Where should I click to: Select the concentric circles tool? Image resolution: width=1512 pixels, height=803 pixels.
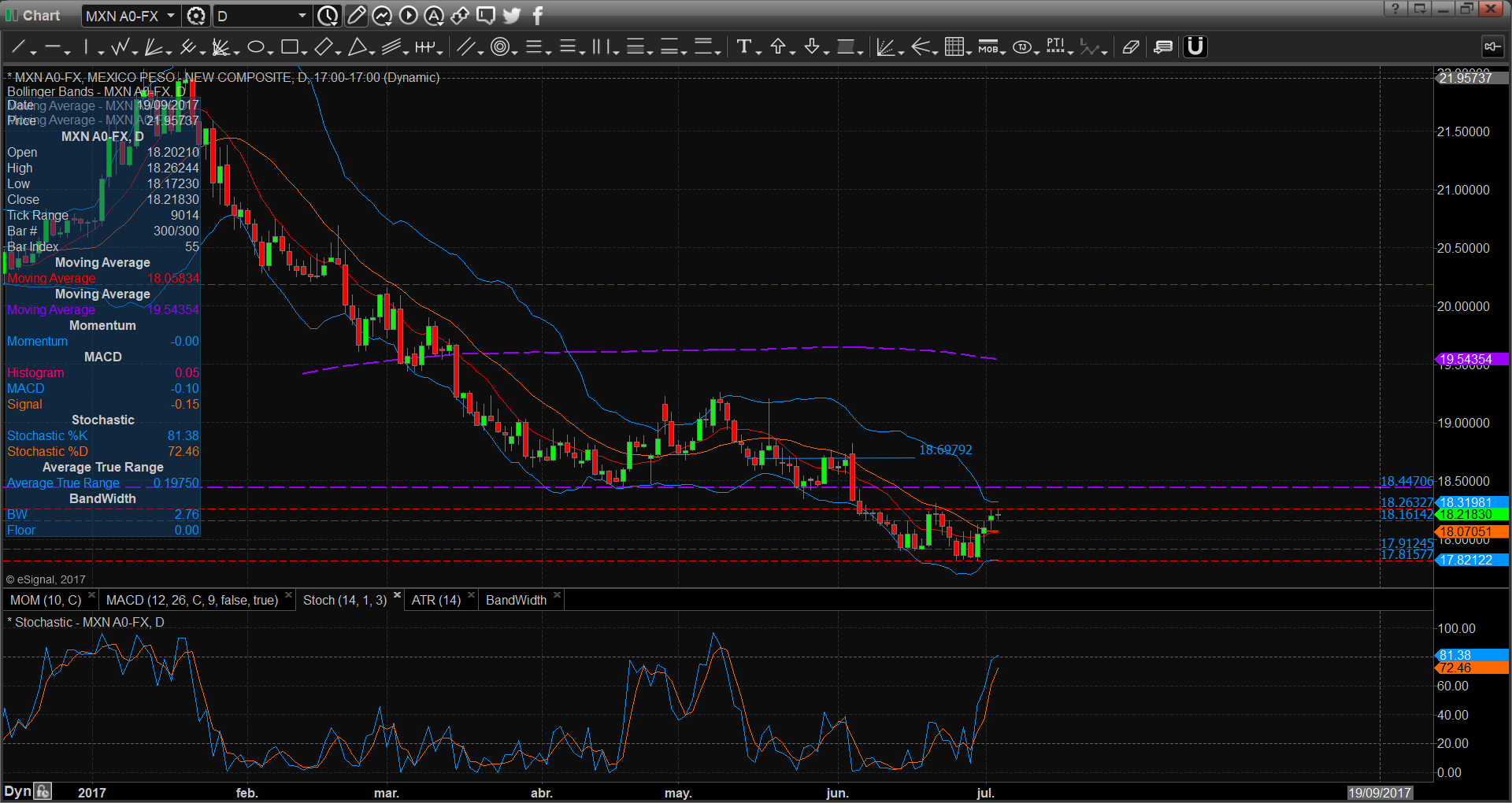(x=499, y=47)
